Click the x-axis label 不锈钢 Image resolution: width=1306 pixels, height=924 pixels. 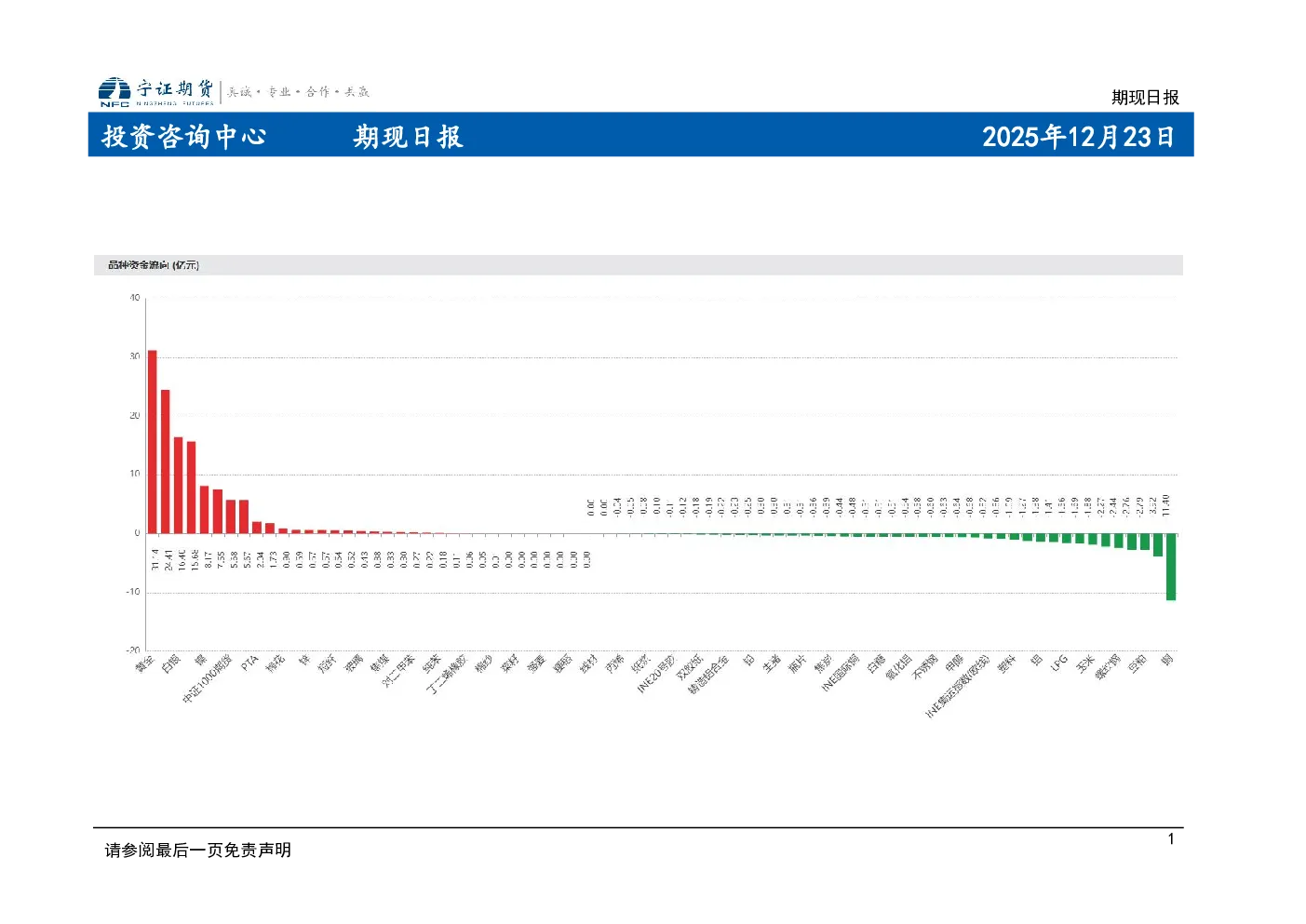[x=924, y=668]
